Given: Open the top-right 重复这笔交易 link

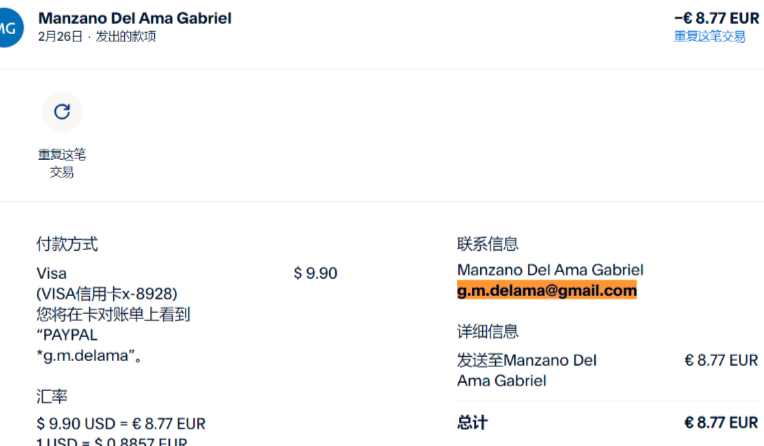Looking at the screenshot, I should pyautogui.click(x=709, y=36).
